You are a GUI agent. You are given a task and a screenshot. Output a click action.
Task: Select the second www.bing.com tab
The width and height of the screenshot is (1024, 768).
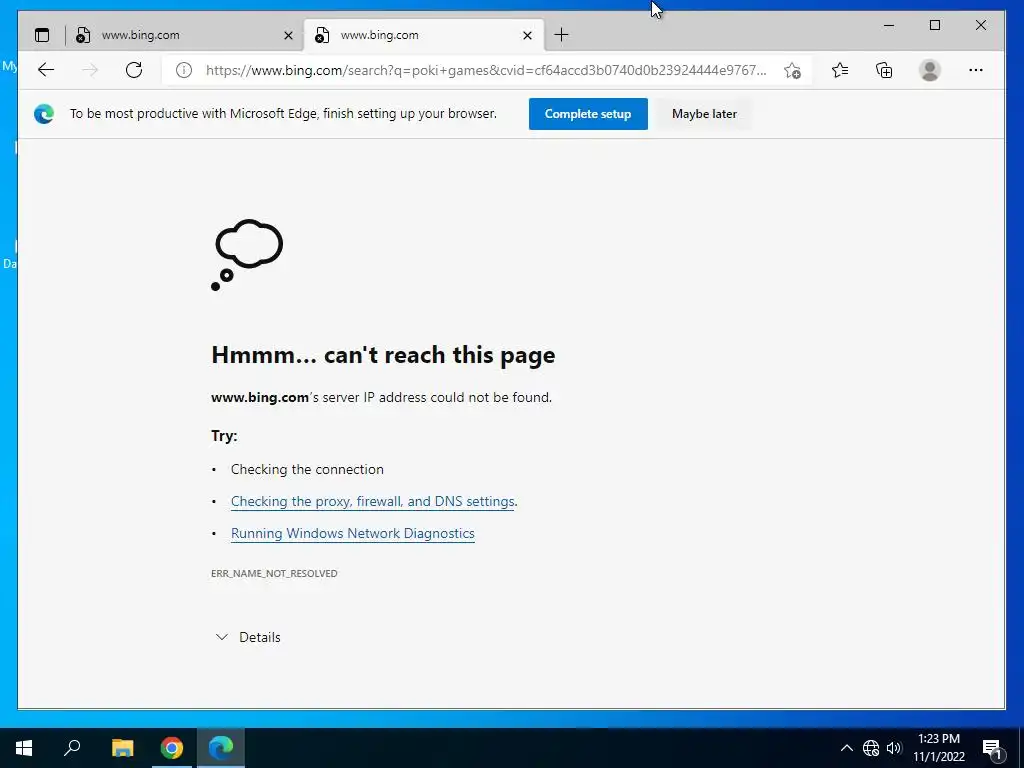423,35
